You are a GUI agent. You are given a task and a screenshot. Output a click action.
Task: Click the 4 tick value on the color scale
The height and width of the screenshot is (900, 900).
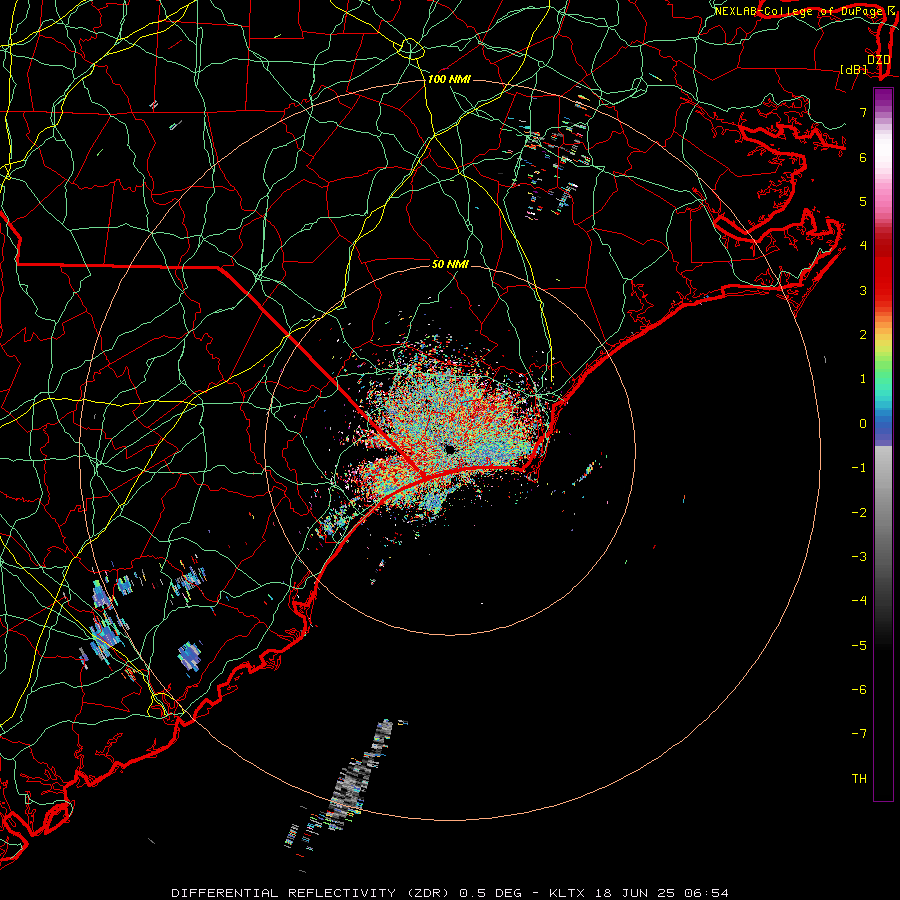click(x=863, y=246)
